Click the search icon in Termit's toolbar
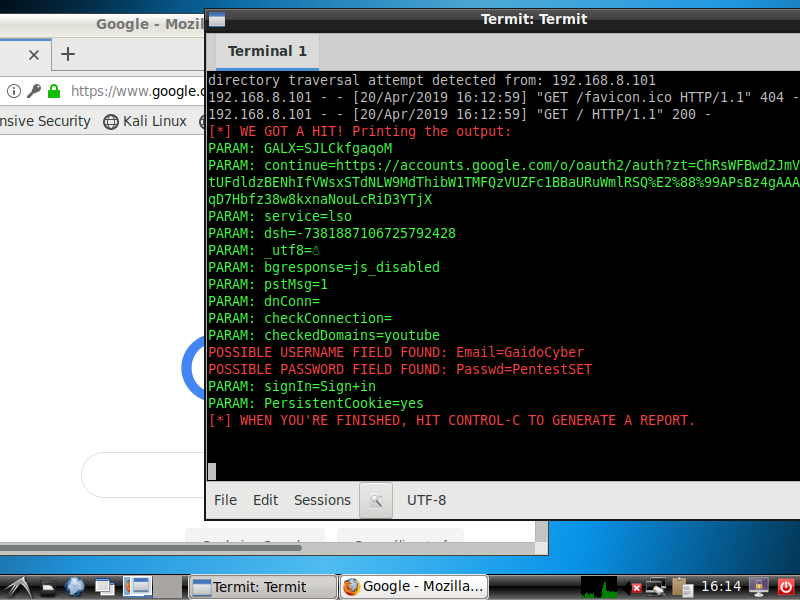This screenshot has height=600, width=800. pos(376,500)
